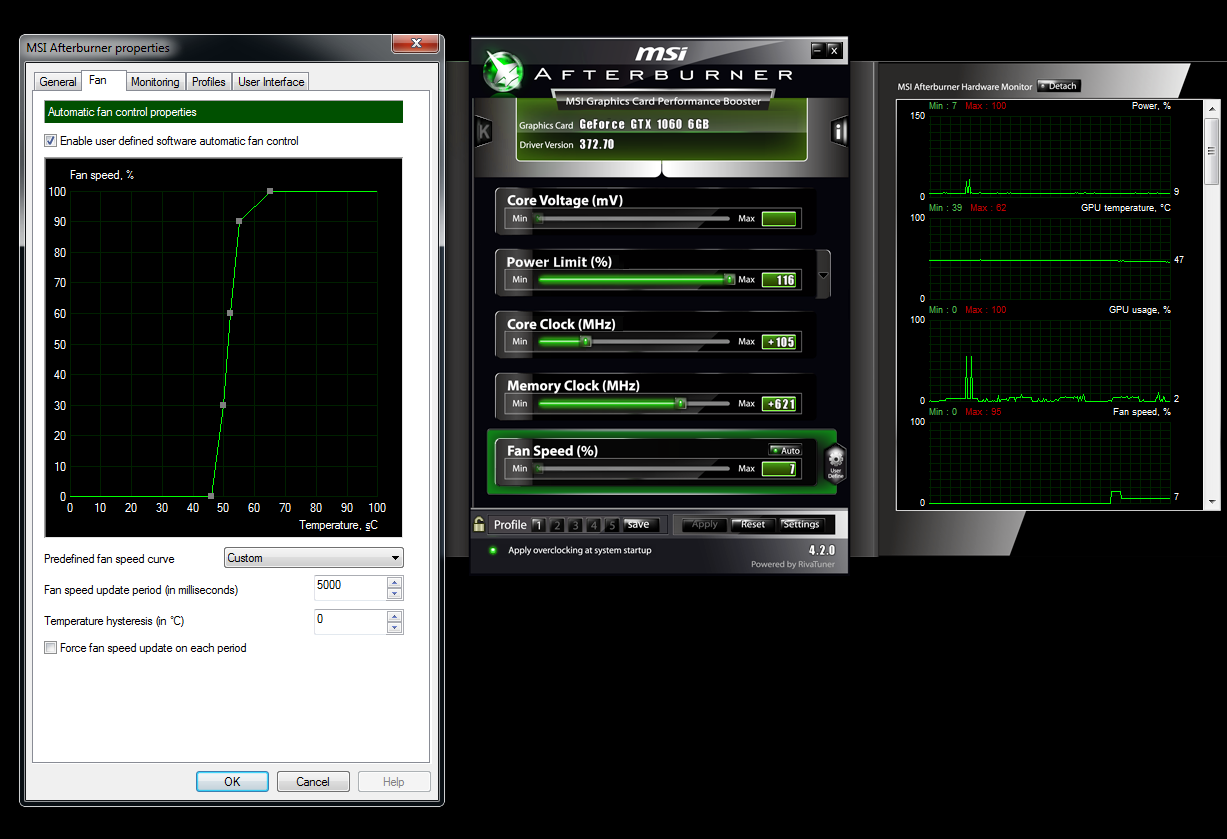The image size is (1227, 839).
Task: Toggle the profile lock padlock icon
Action: point(479,524)
